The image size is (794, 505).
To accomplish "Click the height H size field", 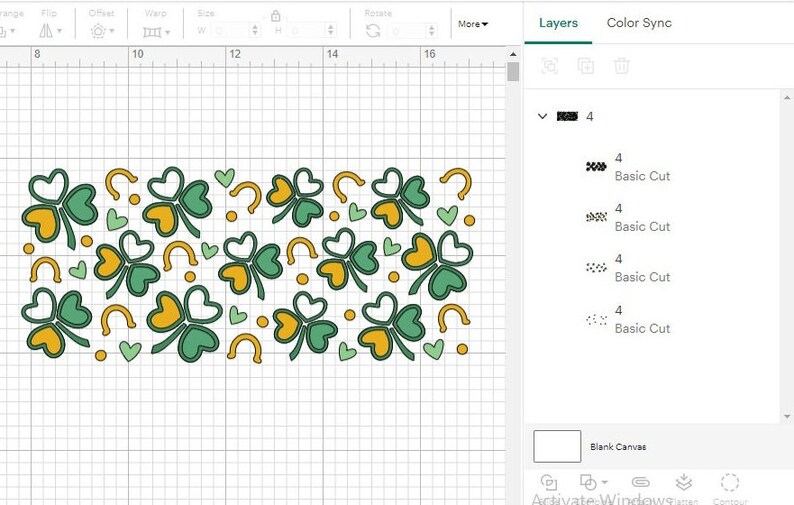I will pos(306,30).
